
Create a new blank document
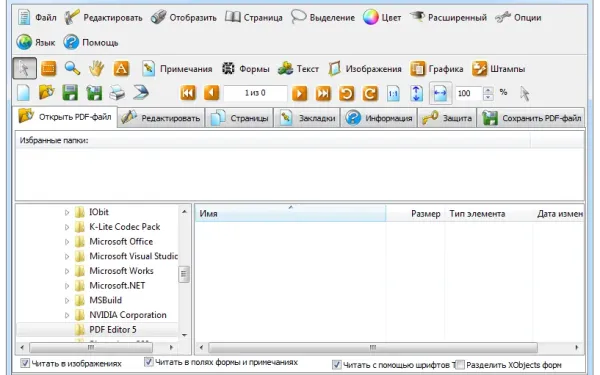(23, 93)
